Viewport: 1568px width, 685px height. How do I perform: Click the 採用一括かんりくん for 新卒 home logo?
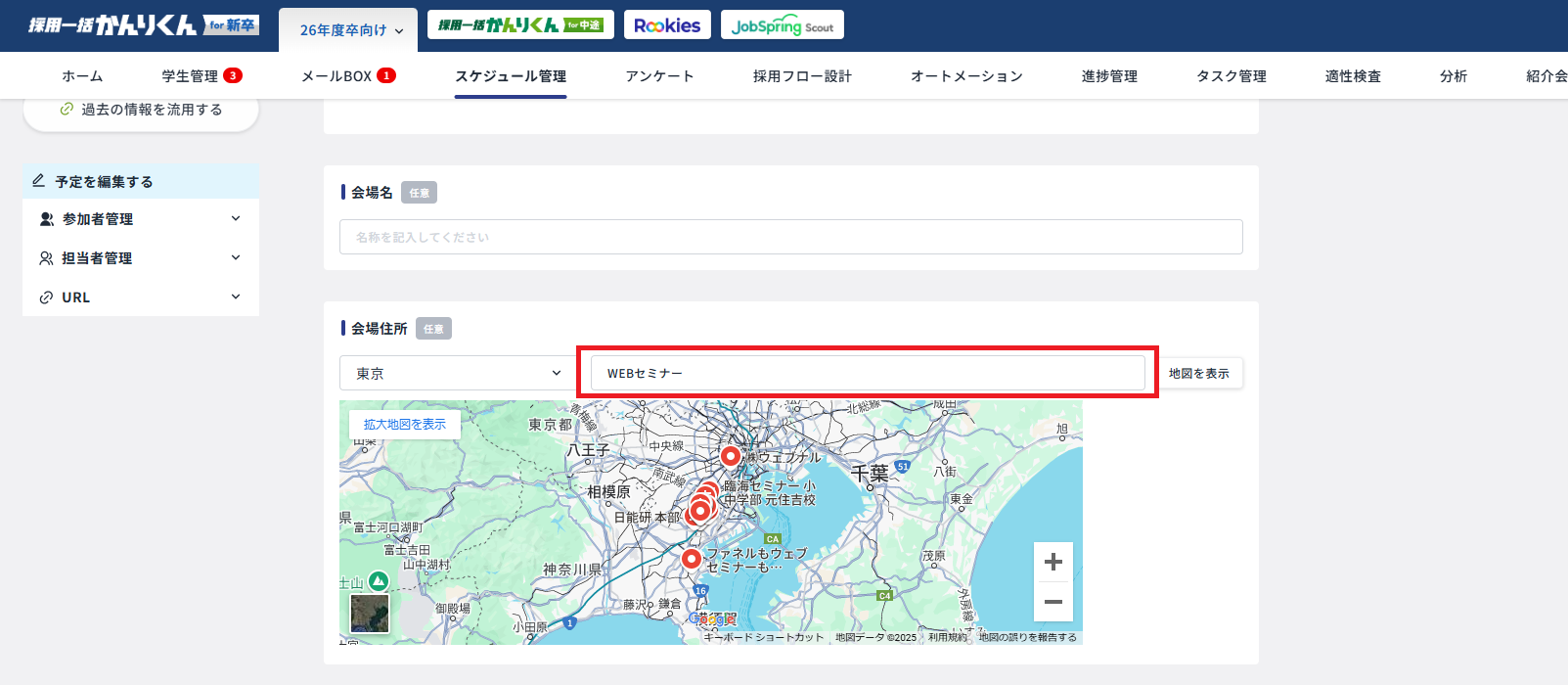[x=143, y=25]
